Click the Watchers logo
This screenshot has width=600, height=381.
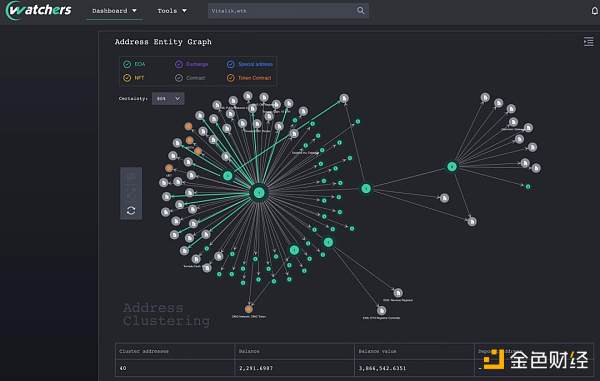pyautogui.click(x=39, y=10)
